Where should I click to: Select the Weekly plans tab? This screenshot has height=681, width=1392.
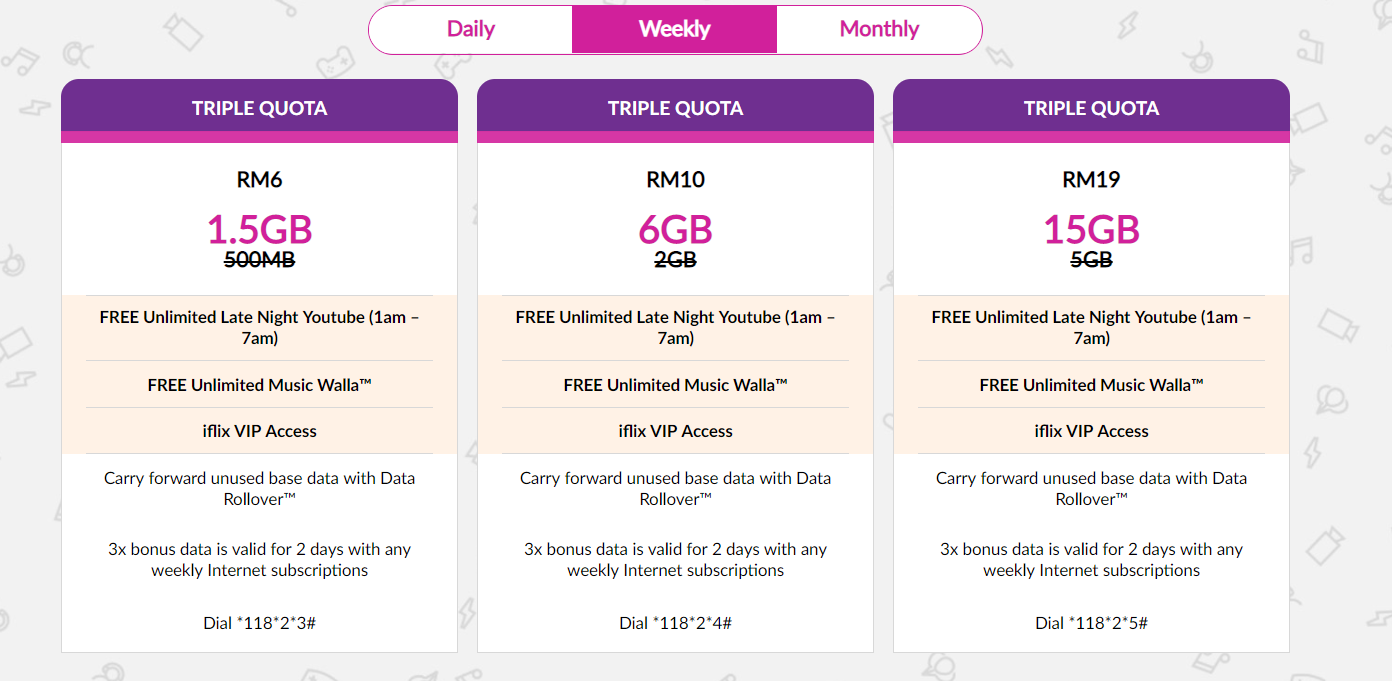click(x=674, y=29)
